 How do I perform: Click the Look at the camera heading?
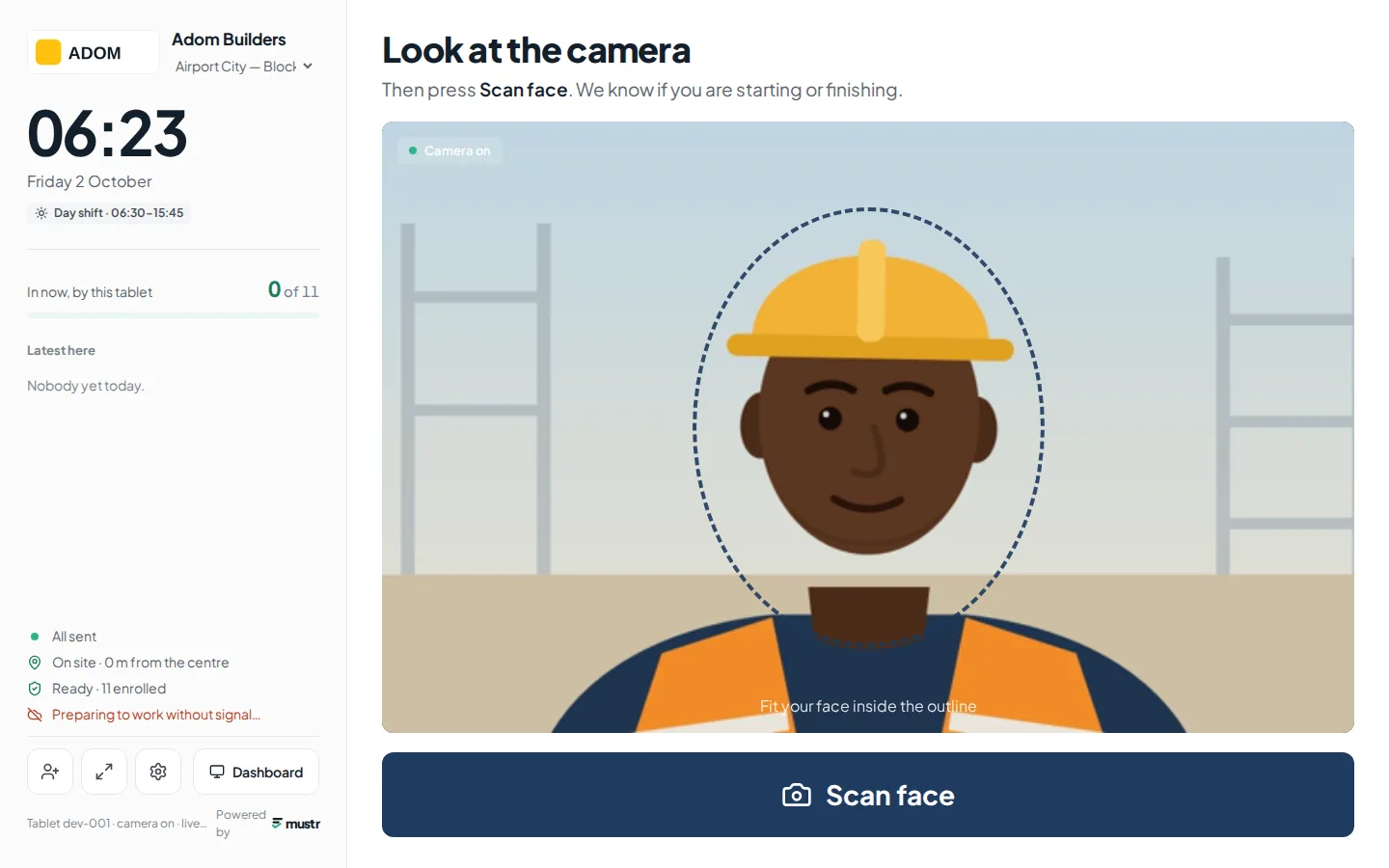click(x=536, y=50)
